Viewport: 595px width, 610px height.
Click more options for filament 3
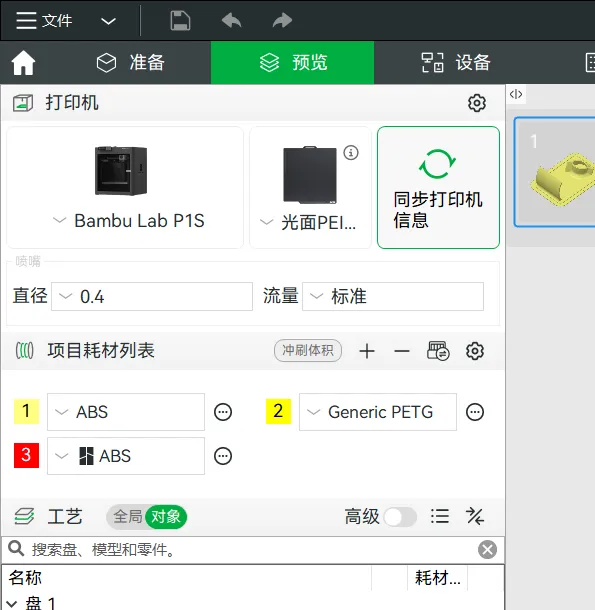tap(223, 456)
